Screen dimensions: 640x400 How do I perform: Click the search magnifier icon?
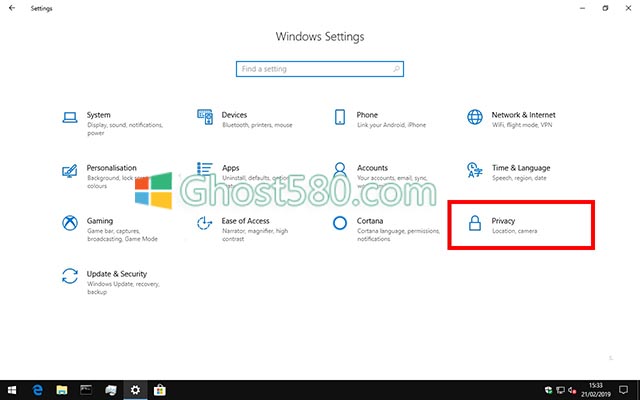396,69
